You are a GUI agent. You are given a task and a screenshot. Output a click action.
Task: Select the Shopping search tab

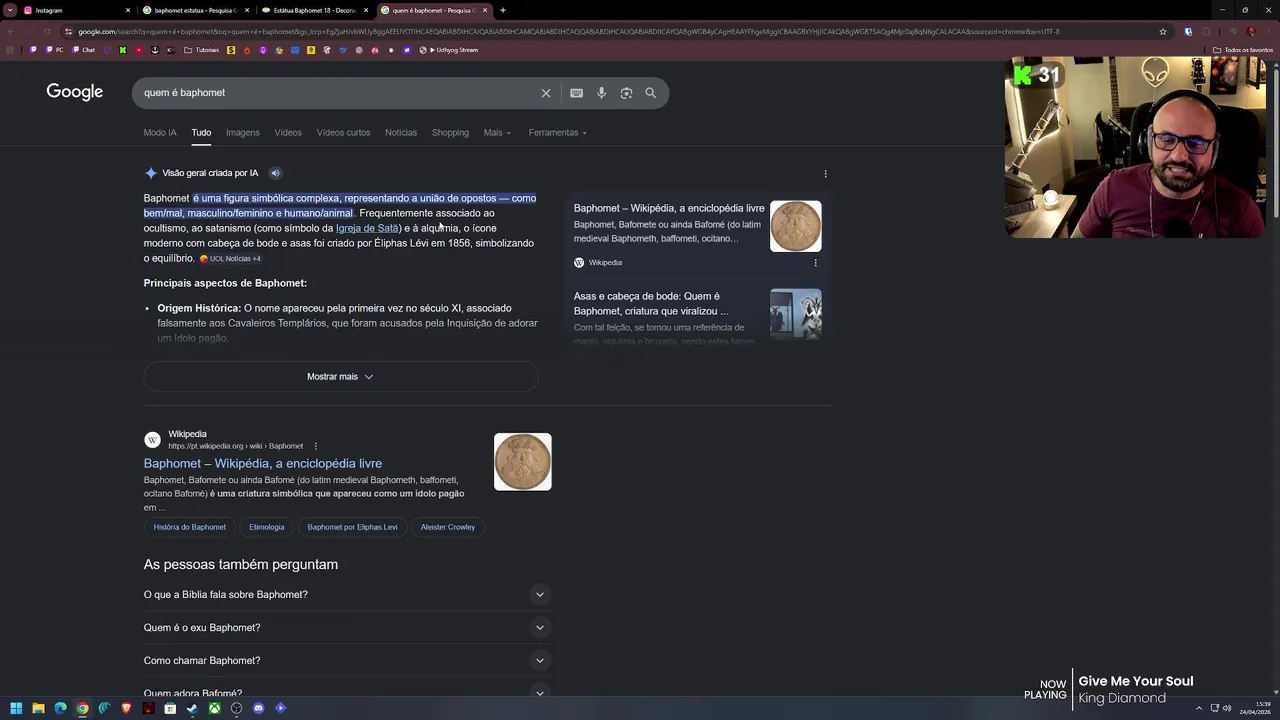(x=450, y=133)
